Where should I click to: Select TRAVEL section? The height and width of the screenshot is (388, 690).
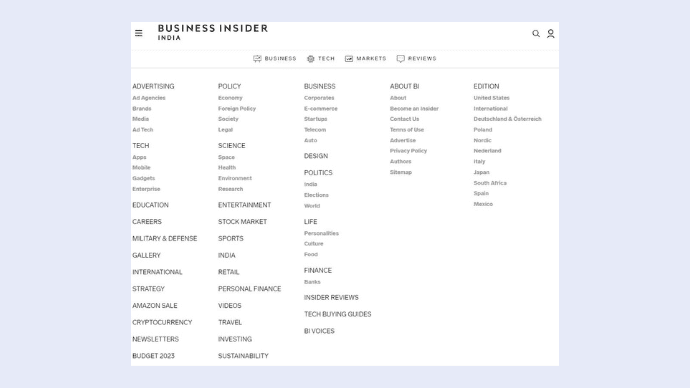click(230, 322)
